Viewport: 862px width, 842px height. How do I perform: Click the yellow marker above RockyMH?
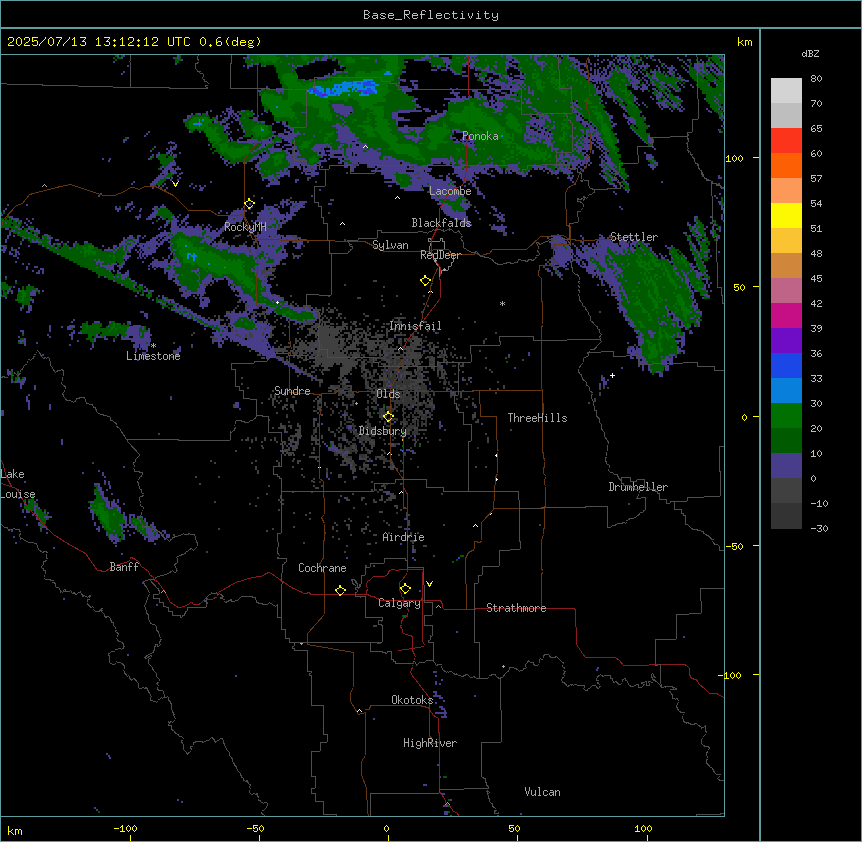click(249, 204)
